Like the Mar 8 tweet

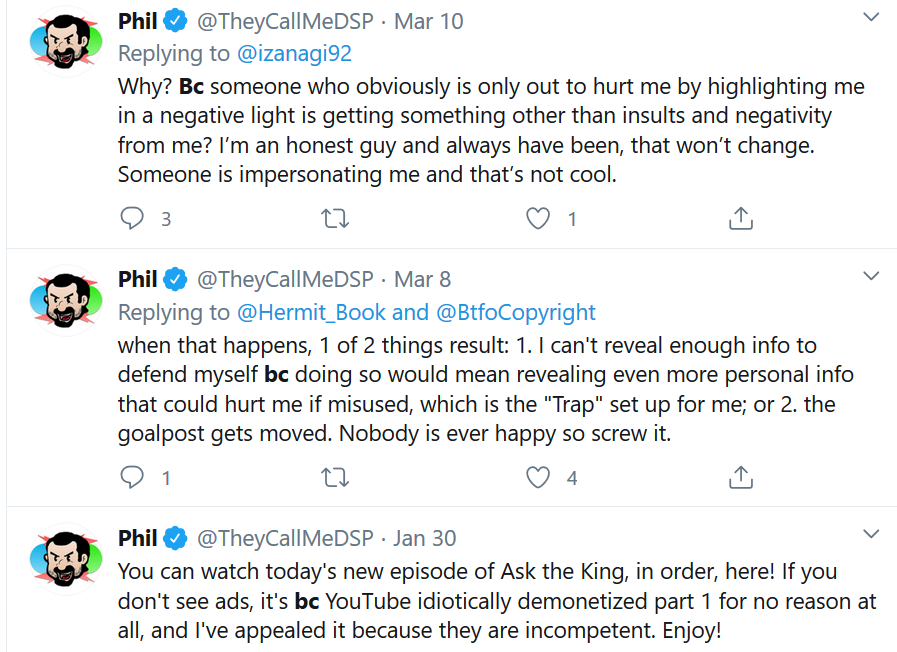pos(538,477)
